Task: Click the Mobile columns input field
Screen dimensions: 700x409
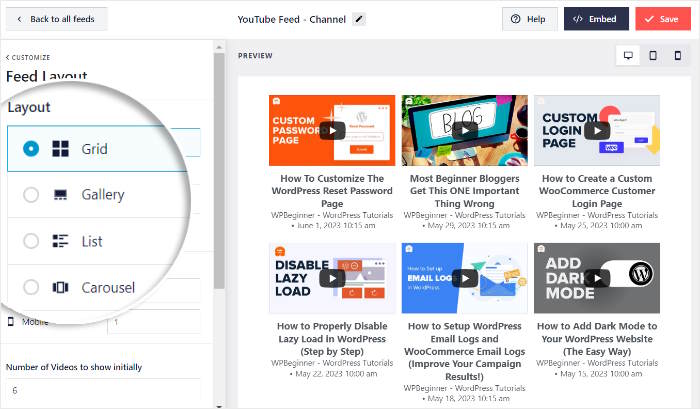Action: [x=154, y=321]
